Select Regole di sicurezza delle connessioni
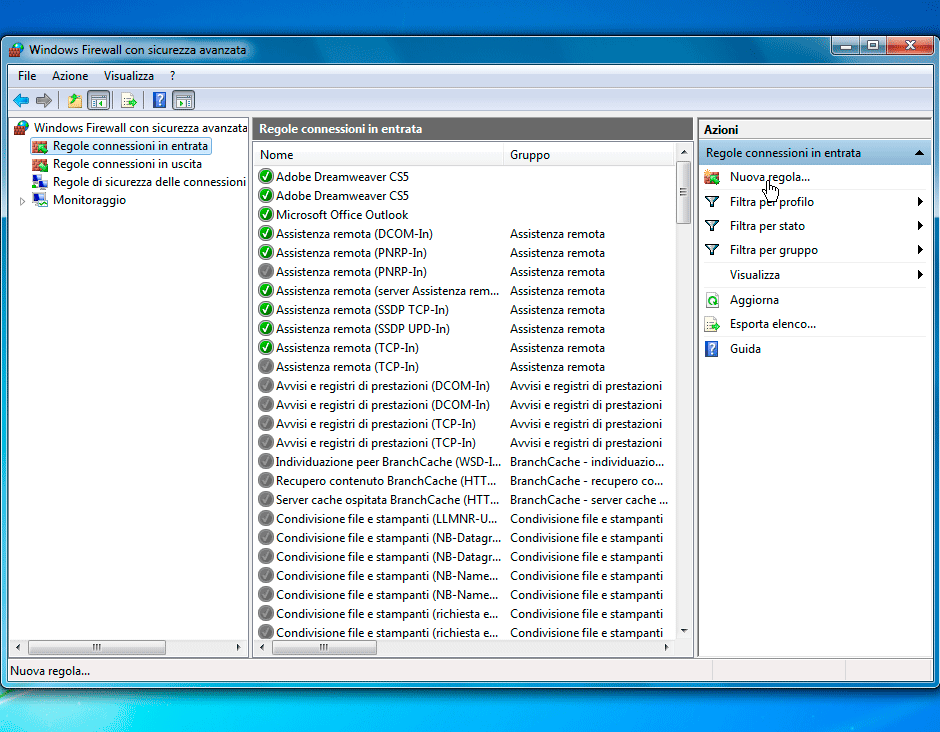The image size is (940, 732). 149,182
